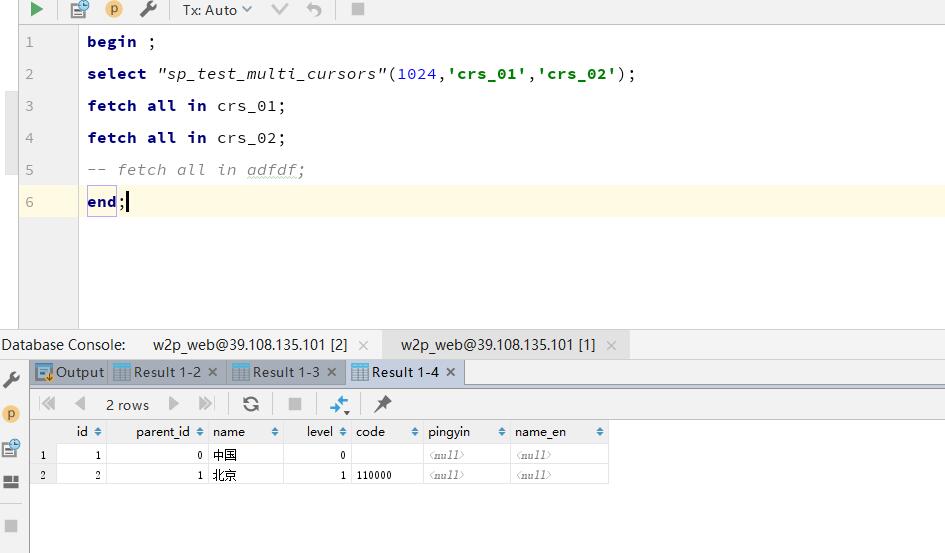Viewport: 945px width, 553px height.
Task: Close the Result 1-4 tab
Action: [x=450, y=372]
